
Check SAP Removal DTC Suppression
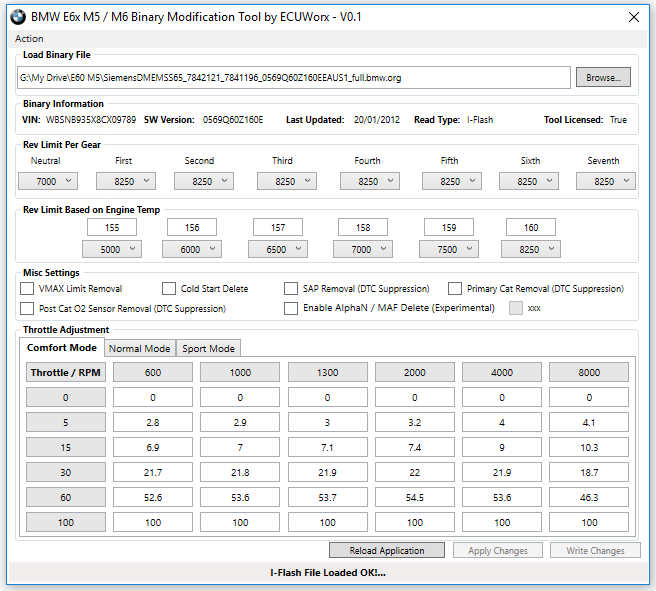tap(291, 289)
